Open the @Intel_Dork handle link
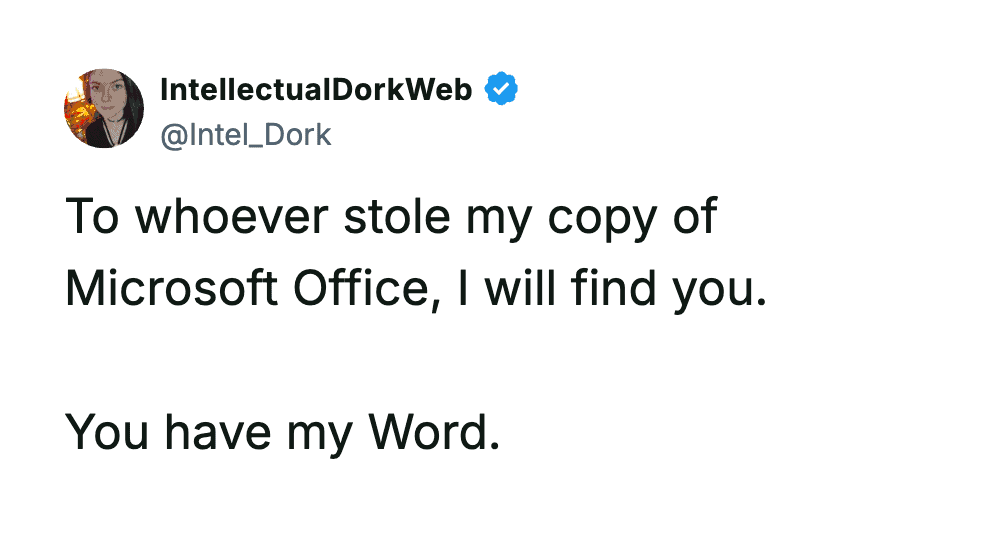Screen dimensions: 1000x534 (245, 134)
